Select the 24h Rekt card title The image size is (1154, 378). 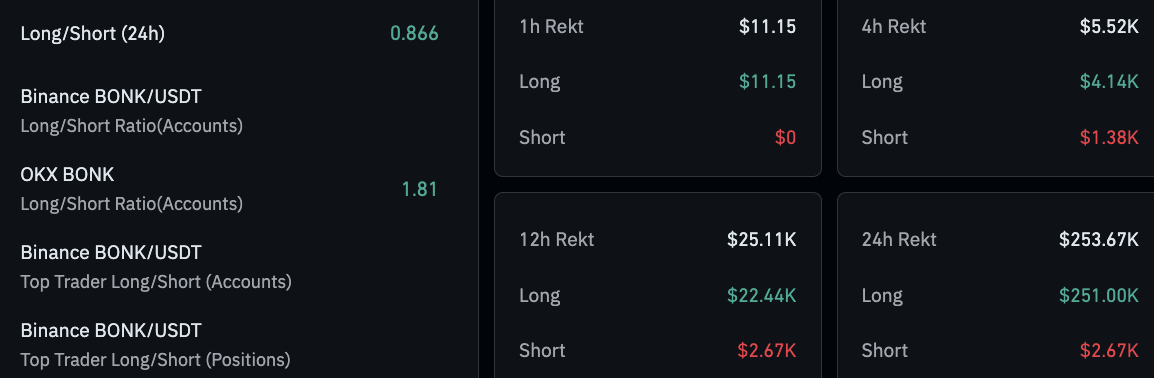click(899, 239)
